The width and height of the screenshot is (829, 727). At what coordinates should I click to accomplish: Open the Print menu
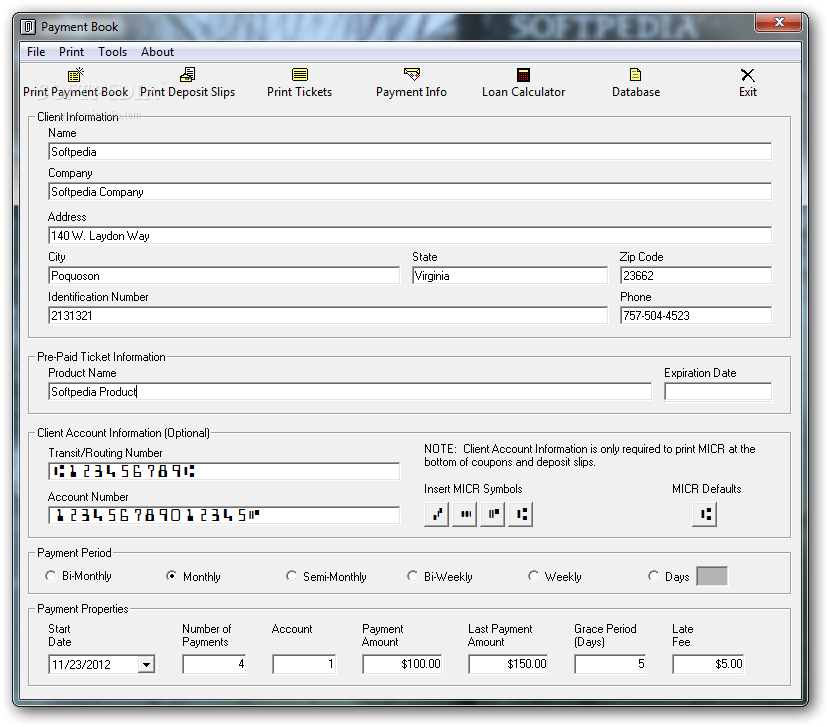(x=71, y=52)
